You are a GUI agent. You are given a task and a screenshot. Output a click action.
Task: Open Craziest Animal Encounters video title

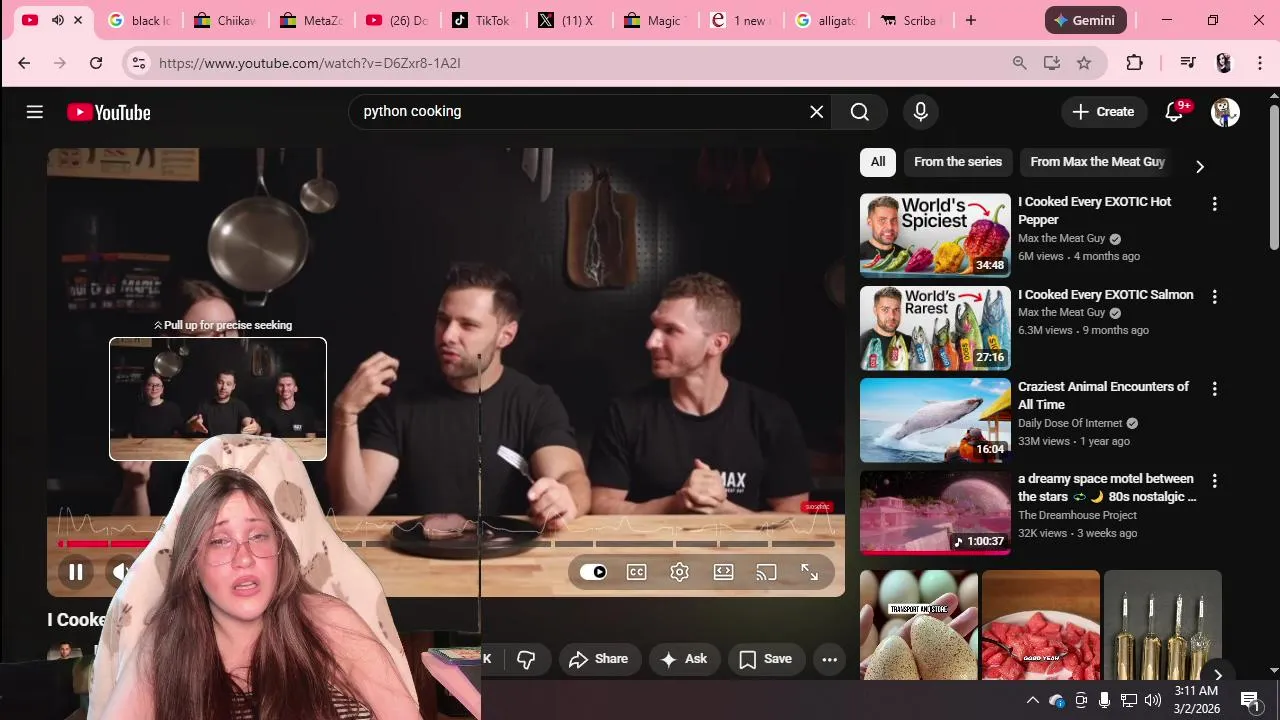tap(1103, 396)
